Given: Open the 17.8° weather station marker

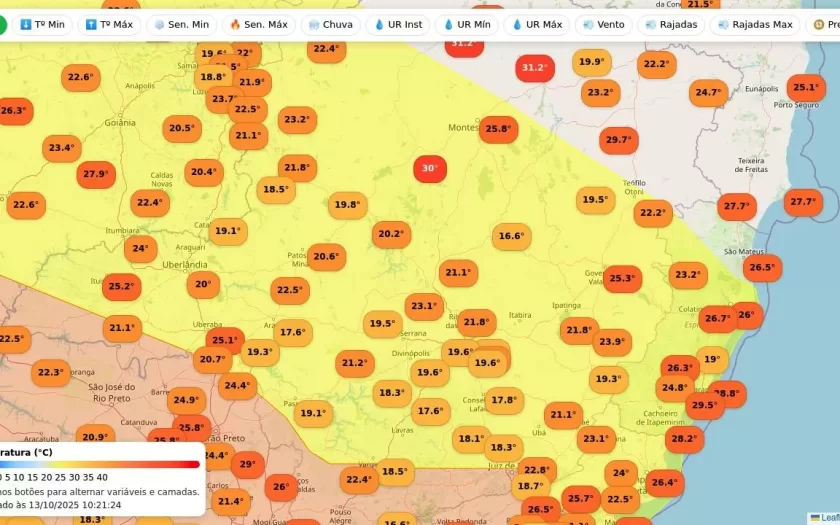Looking at the screenshot, I should 504,400.
